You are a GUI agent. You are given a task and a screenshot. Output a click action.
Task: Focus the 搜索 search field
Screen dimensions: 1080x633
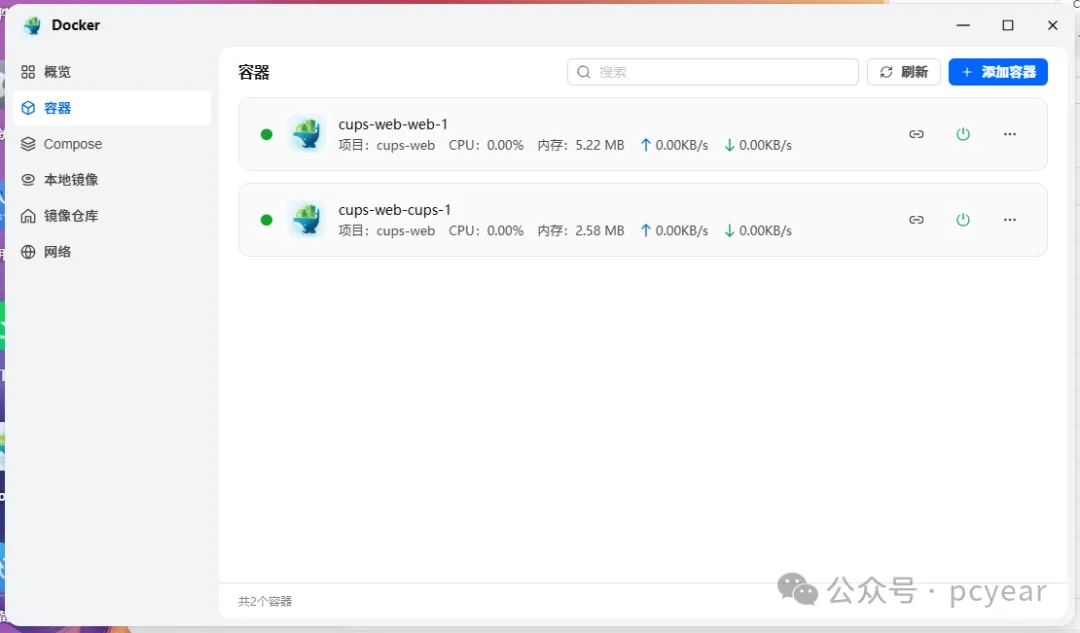pyautogui.click(x=713, y=72)
